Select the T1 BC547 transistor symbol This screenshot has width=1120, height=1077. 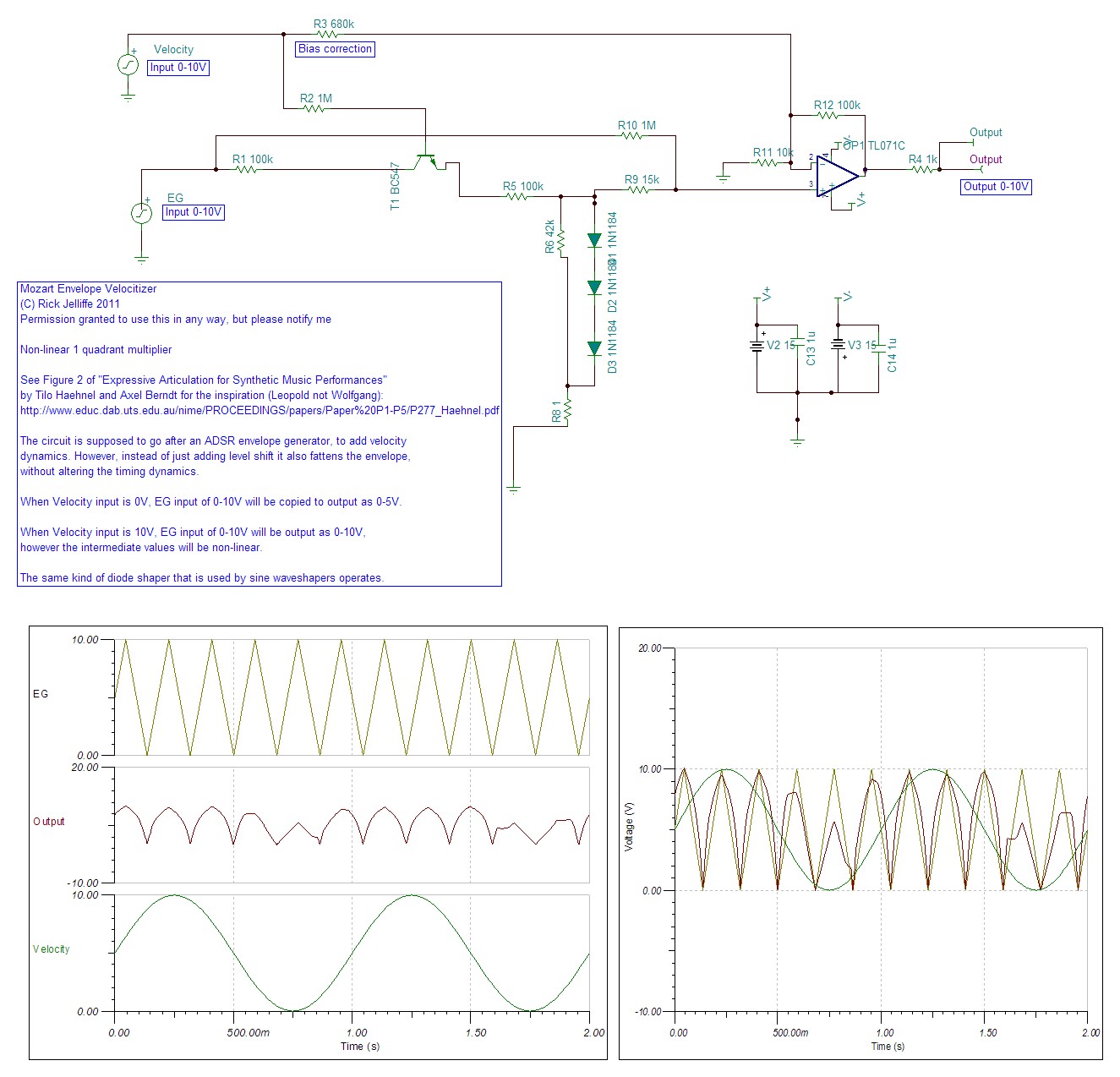click(428, 161)
